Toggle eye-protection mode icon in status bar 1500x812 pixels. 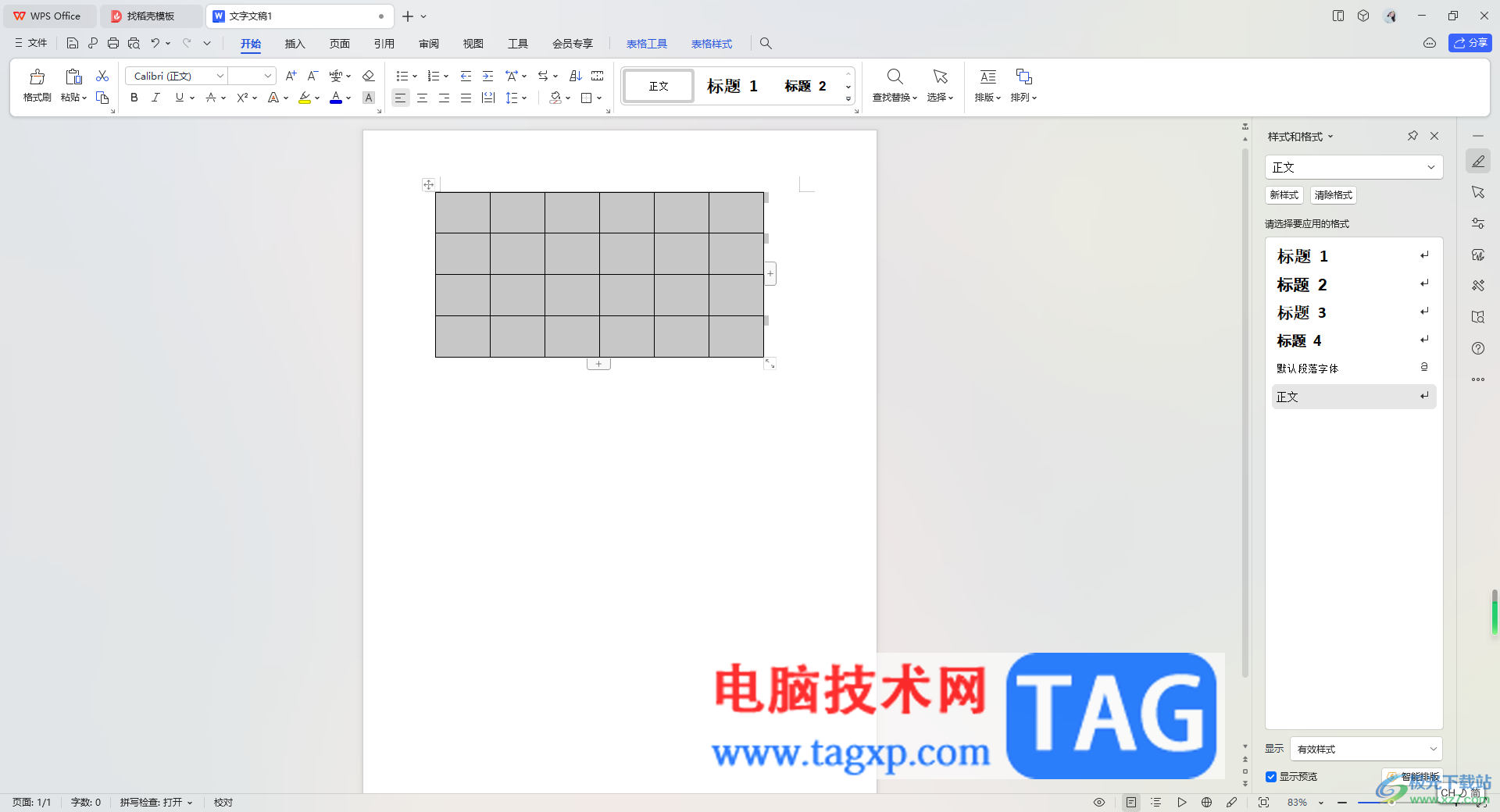(x=1098, y=803)
